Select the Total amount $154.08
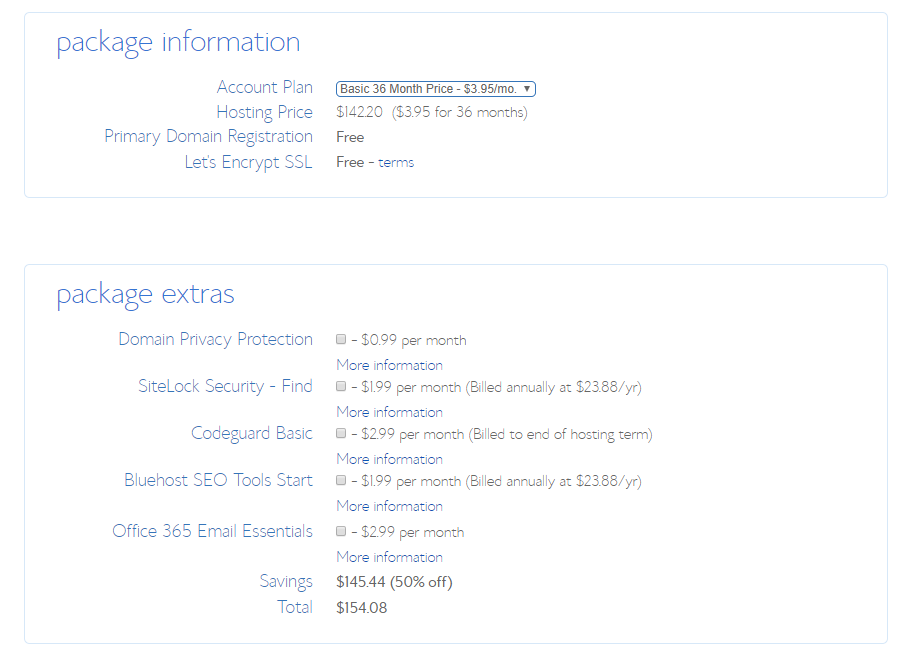Viewport: 907px width, 653px height. [362, 607]
